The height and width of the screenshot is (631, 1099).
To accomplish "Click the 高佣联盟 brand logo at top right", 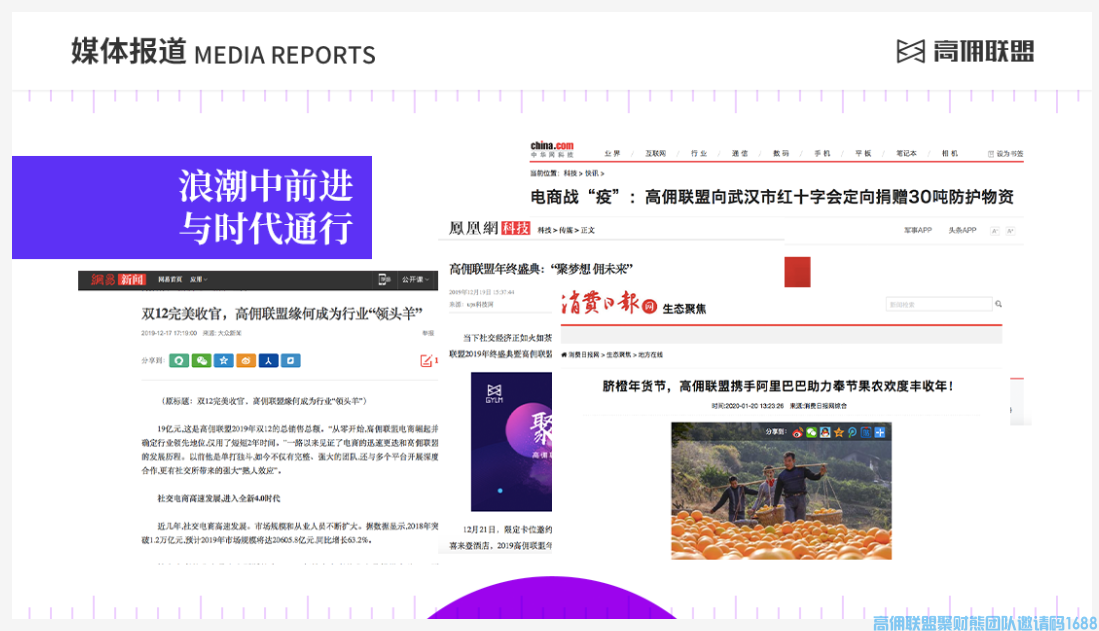I will pyautogui.click(x=965, y=51).
